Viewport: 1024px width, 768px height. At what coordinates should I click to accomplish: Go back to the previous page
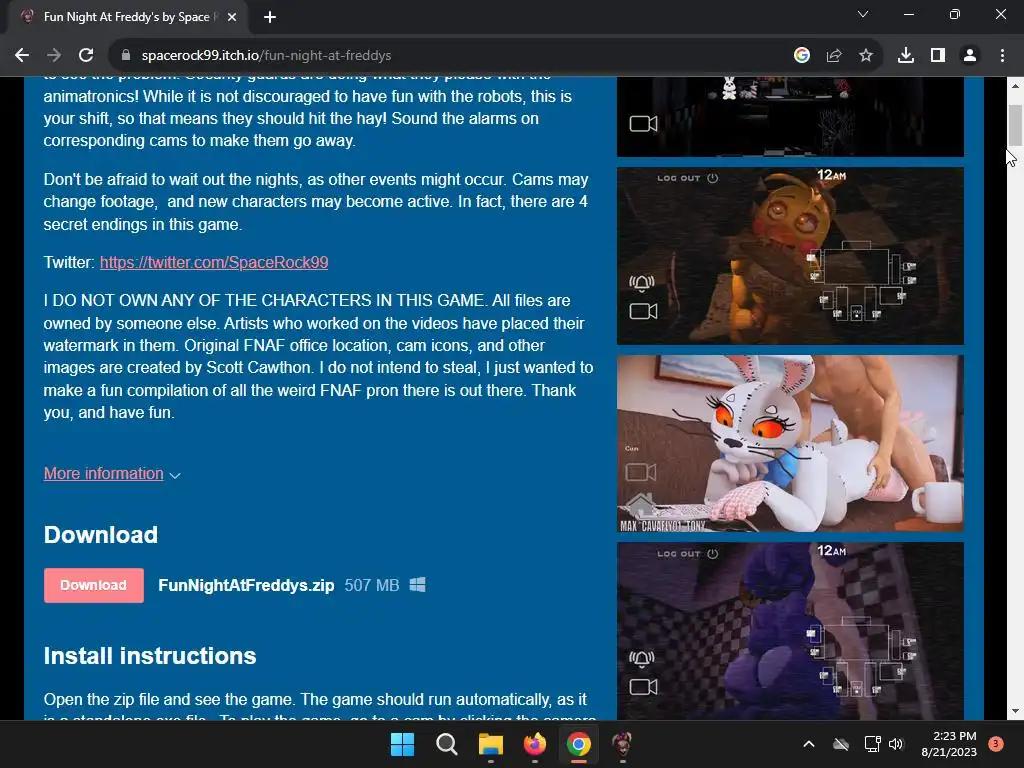click(22, 56)
